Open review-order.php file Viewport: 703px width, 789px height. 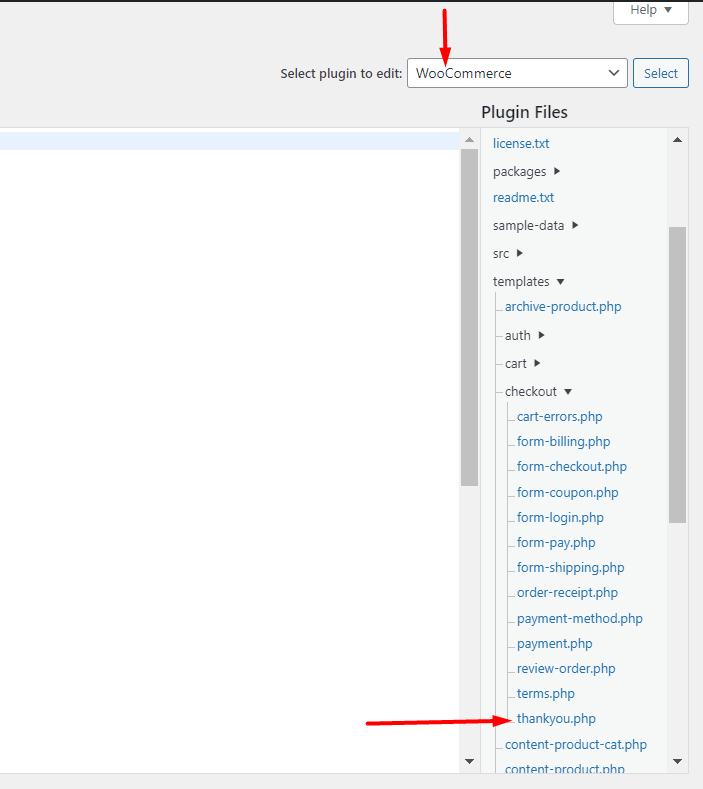566,669
